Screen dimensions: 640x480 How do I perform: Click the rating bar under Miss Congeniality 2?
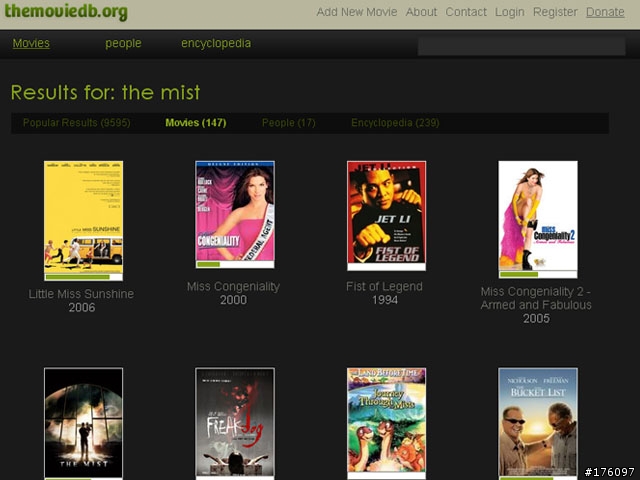(x=538, y=274)
